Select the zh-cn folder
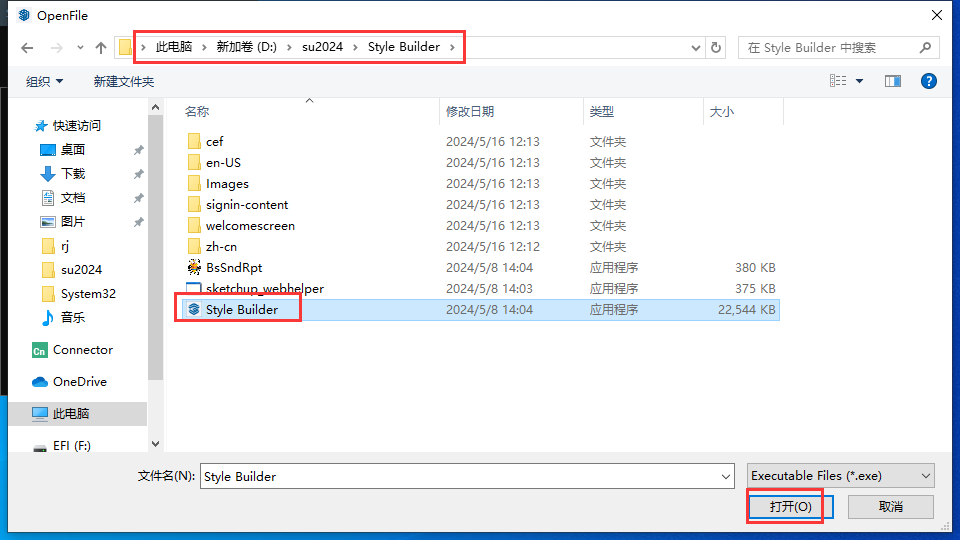 (221, 247)
